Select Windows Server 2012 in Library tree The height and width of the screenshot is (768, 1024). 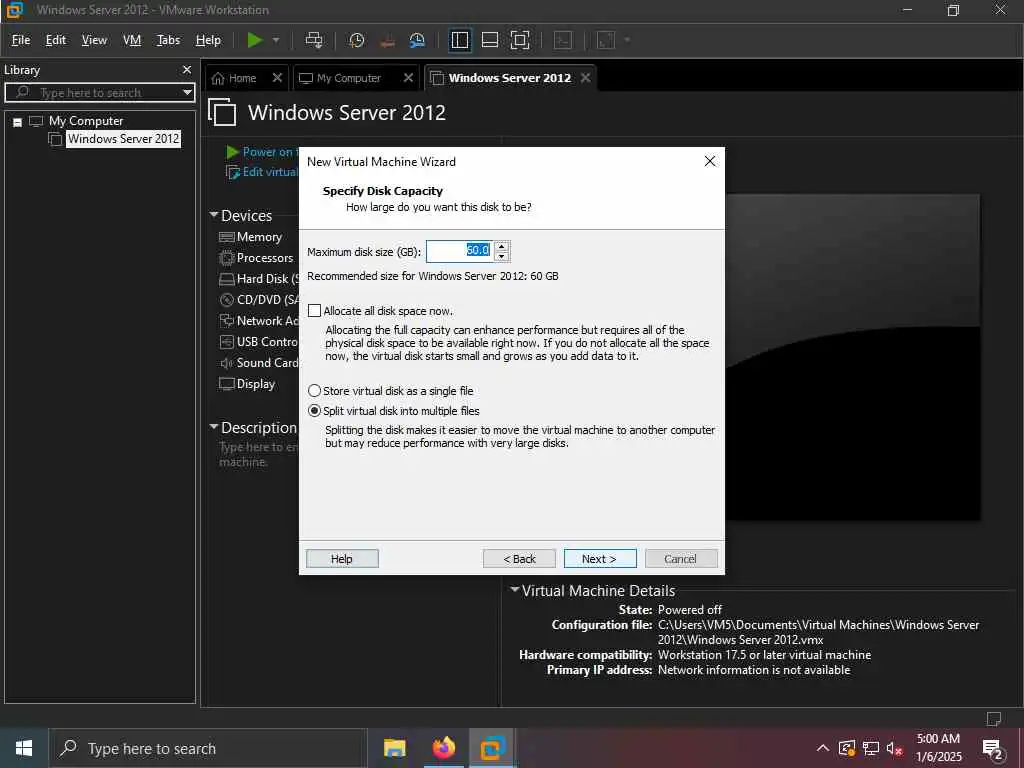coord(123,138)
